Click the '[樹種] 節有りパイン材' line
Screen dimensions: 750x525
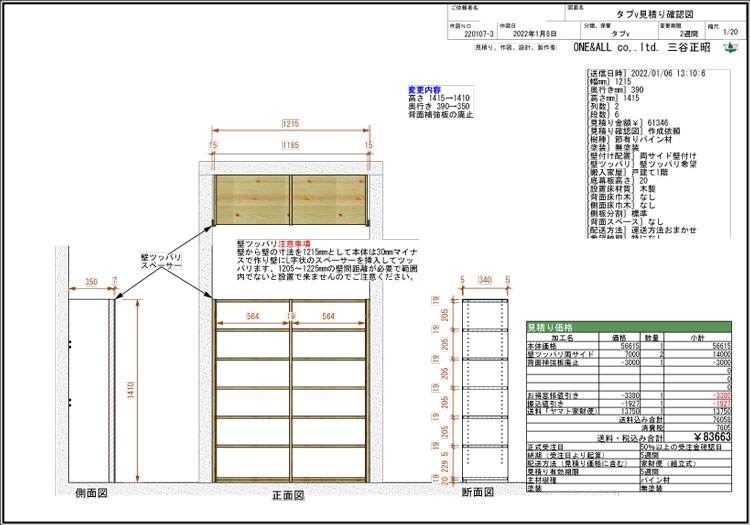[629, 139]
